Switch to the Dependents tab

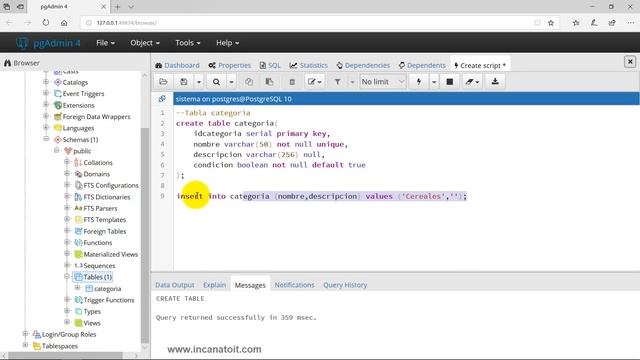422,65
